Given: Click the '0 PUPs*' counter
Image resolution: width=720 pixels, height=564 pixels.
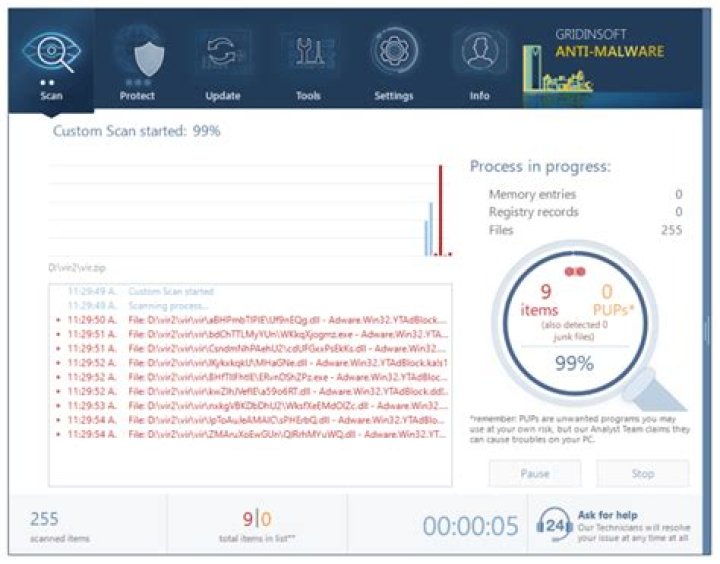Looking at the screenshot, I should [x=613, y=300].
